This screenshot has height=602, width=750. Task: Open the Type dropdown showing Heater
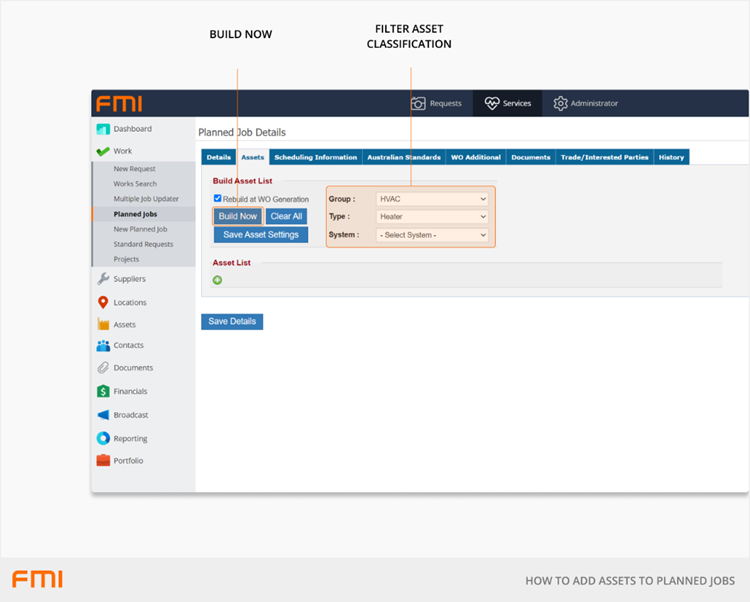point(432,217)
